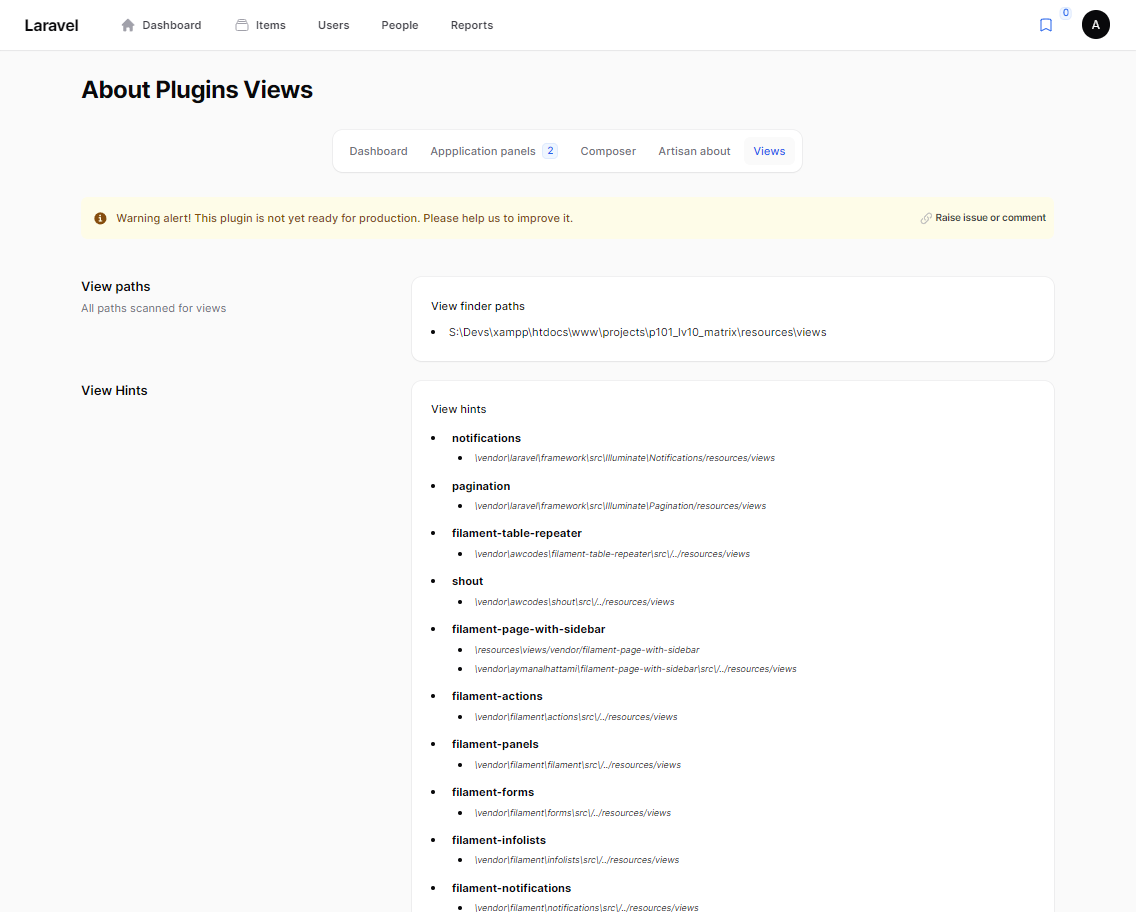Click the filament\forms views path

(572, 813)
